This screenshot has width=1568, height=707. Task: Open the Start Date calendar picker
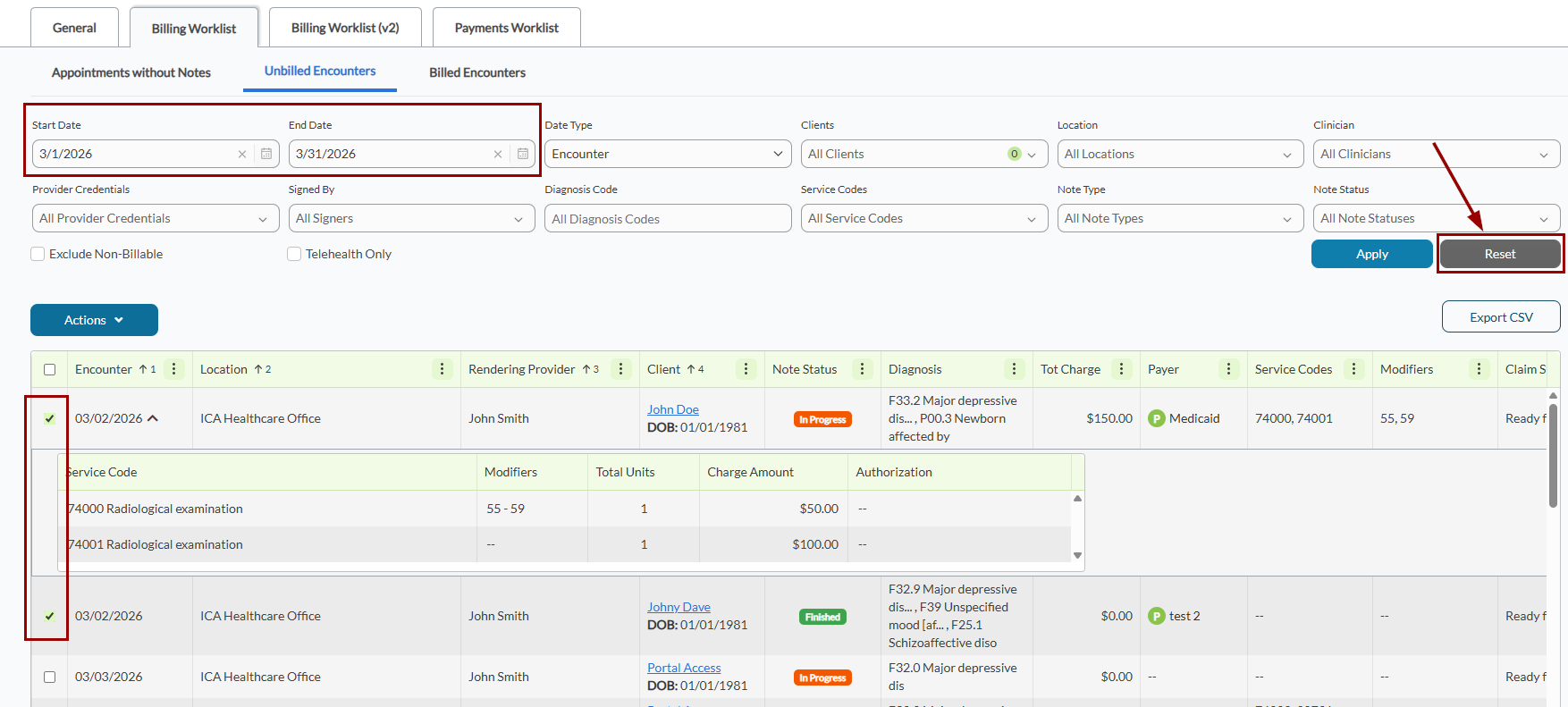click(266, 154)
